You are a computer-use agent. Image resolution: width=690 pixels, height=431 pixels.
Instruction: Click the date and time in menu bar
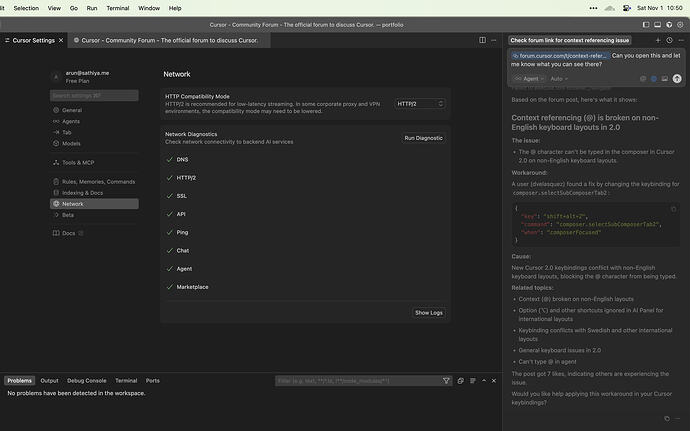click(x=660, y=8)
